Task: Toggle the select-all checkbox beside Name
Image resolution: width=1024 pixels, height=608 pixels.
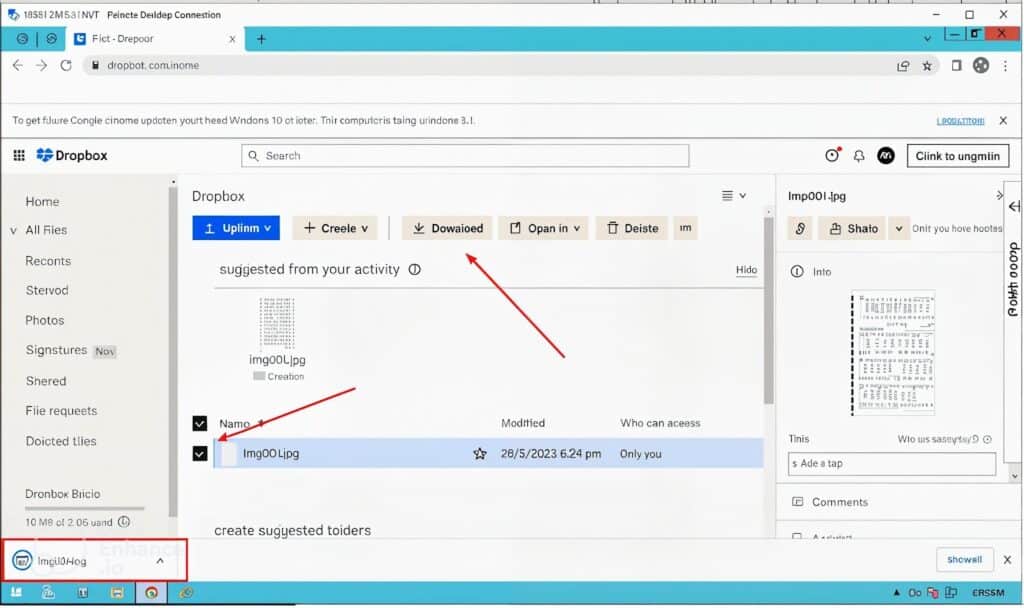Action: (x=200, y=423)
